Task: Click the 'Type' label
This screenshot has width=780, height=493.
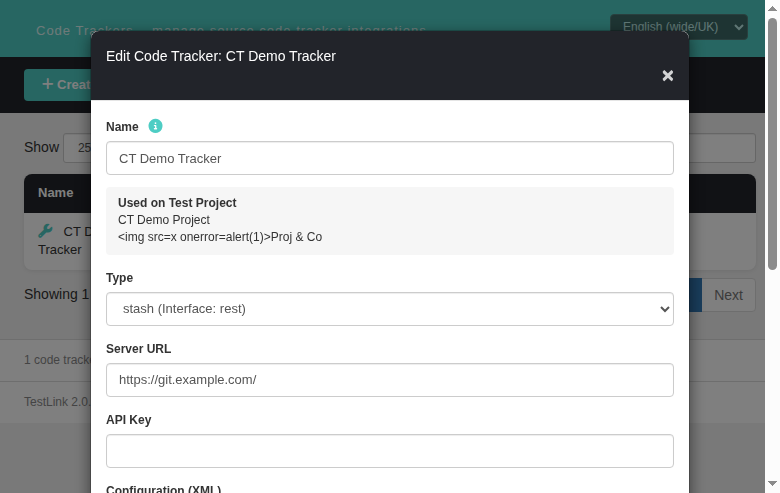Action: 119,278
